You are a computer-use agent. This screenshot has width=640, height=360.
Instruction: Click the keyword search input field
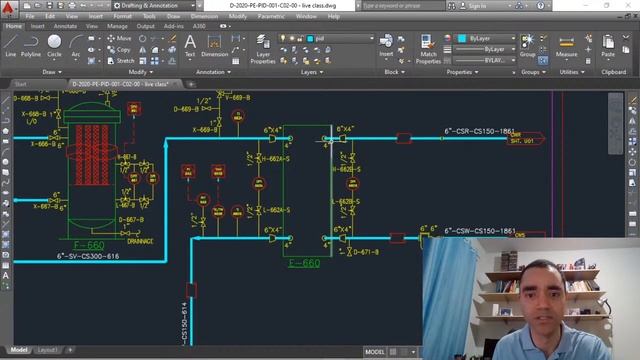click(402, 6)
